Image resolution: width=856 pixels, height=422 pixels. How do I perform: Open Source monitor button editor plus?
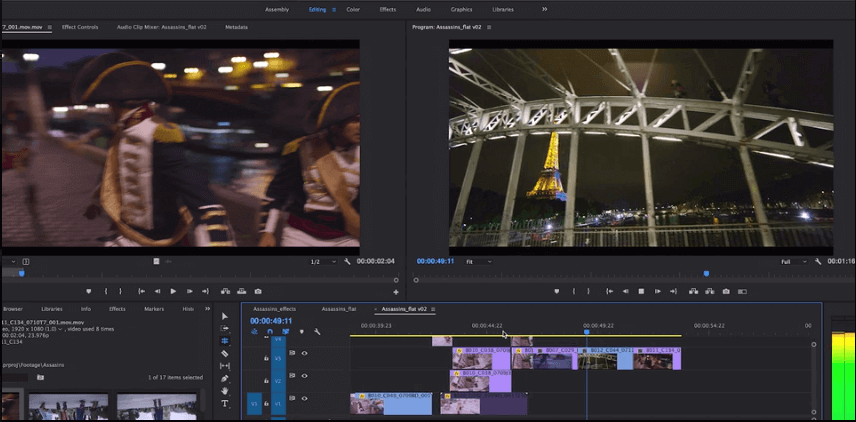point(396,293)
